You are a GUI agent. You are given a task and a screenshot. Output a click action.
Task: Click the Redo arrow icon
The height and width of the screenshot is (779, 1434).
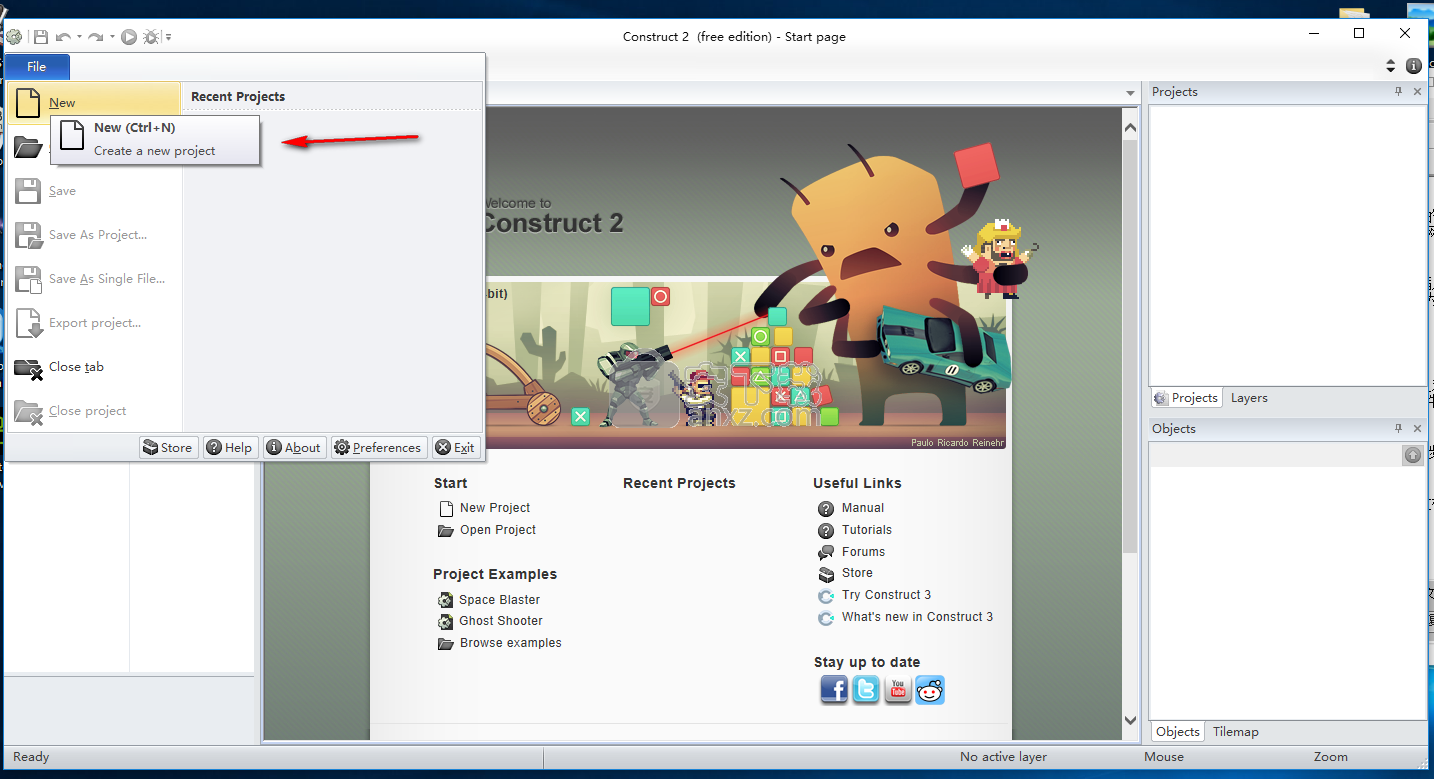pos(95,37)
